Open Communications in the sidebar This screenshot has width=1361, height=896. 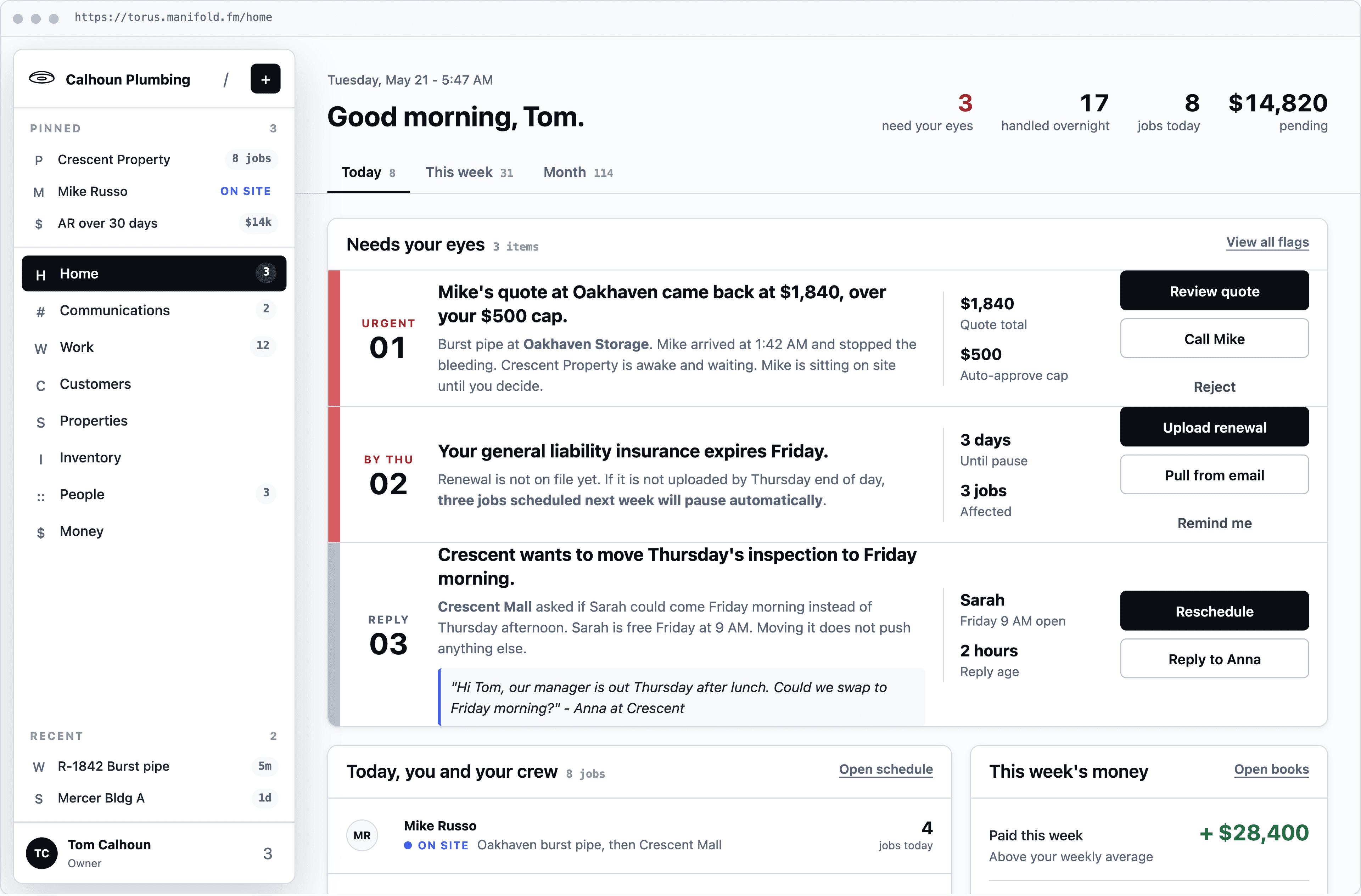tap(154, 310)
